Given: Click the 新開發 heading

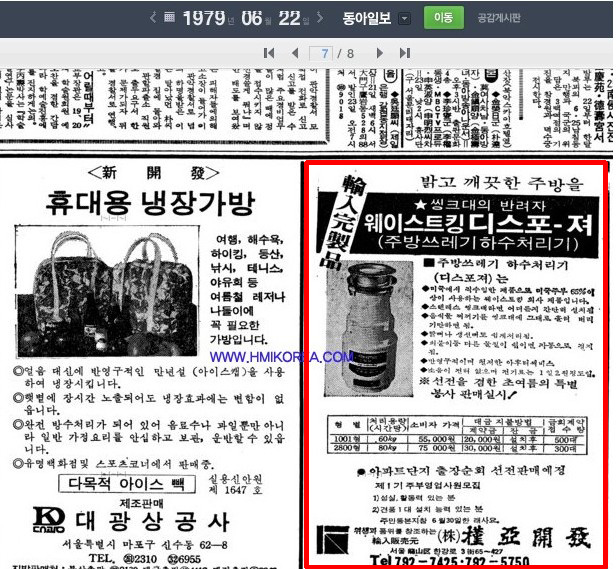Looking at the screenshot, I should 153,173.
